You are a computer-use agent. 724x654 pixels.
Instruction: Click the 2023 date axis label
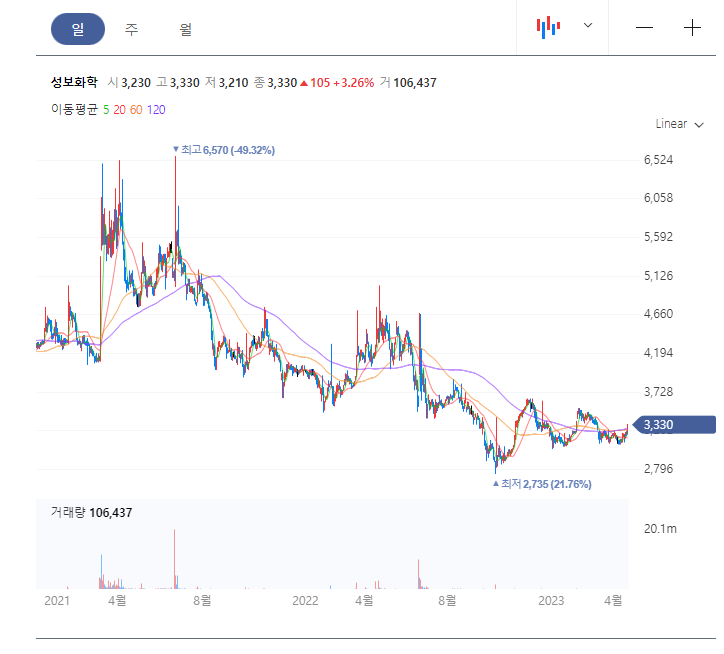[551, 600]
